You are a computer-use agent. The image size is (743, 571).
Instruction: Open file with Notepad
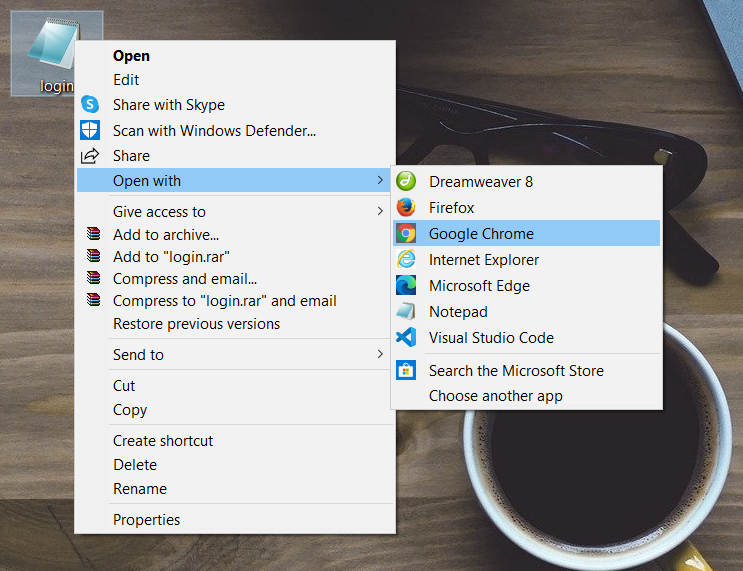[x=526, y=312]
